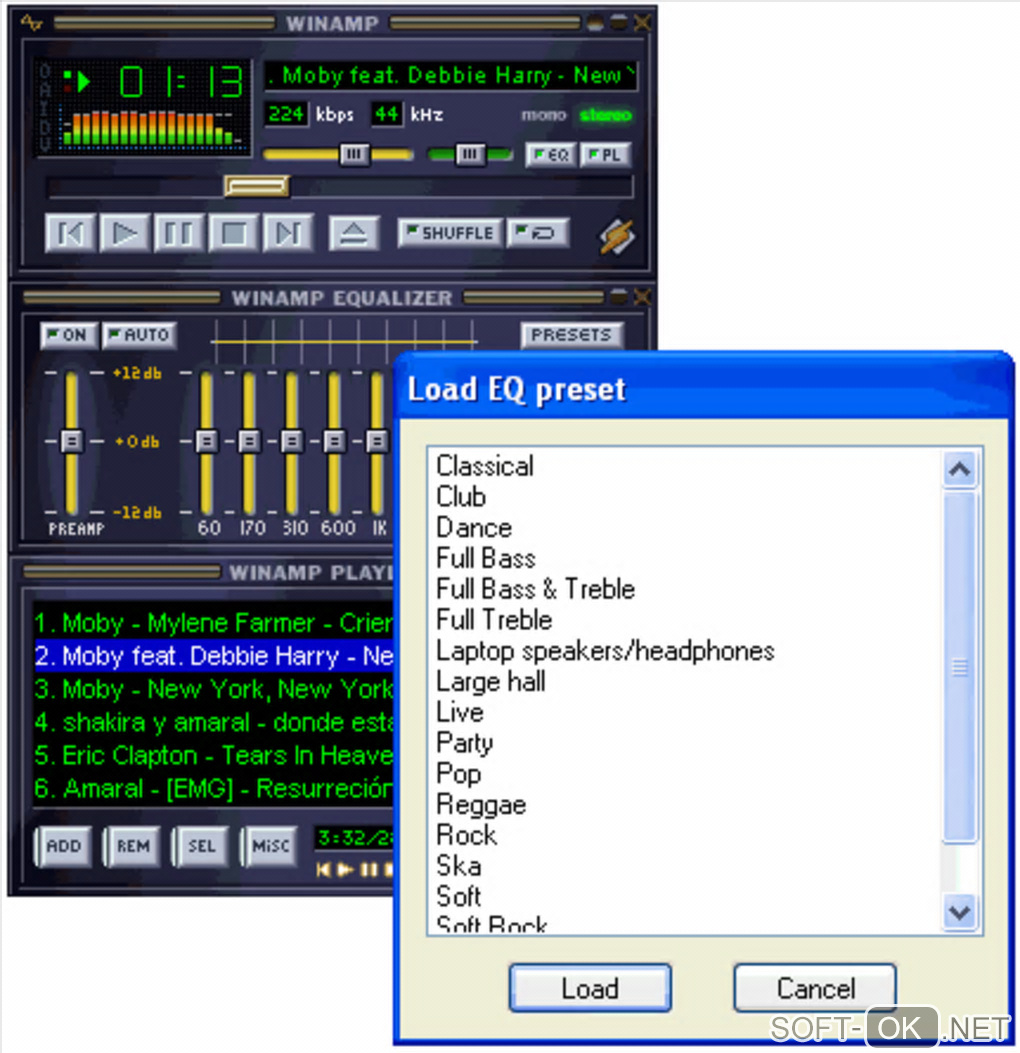Click the preset list scroll down arrow
The height and width of the screenshot is (1053, 1020).
coord(960,913)
